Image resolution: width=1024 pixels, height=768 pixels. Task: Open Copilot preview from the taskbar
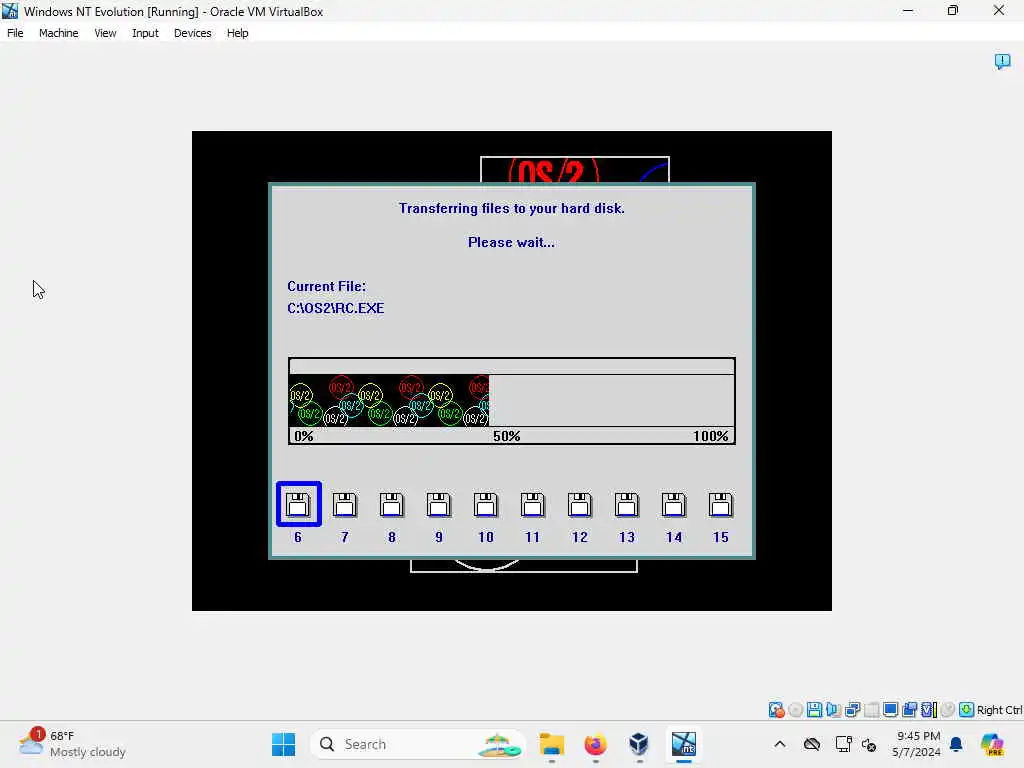tap(991, 744)
